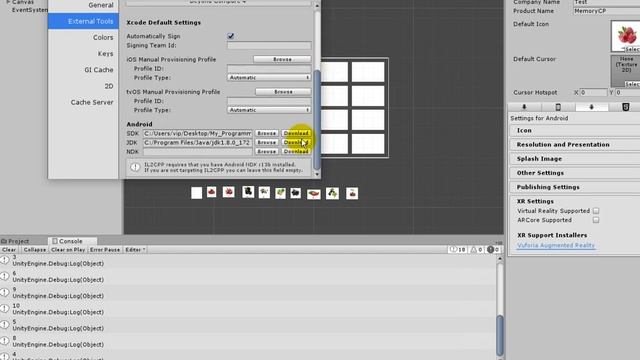
Task: Browse for Android SDK path
Action: pos(267,133)
